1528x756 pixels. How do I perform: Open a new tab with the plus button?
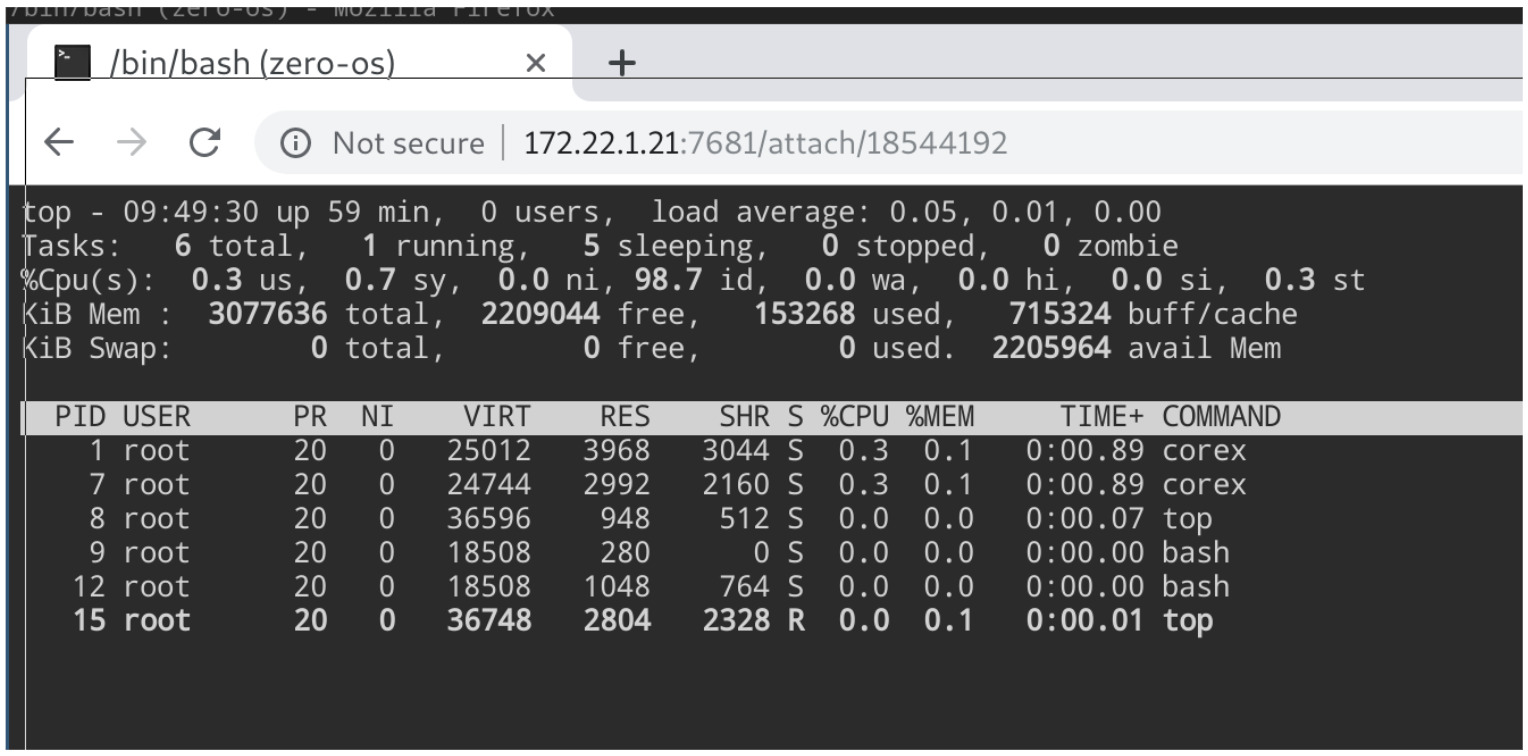tap(622, 63)
